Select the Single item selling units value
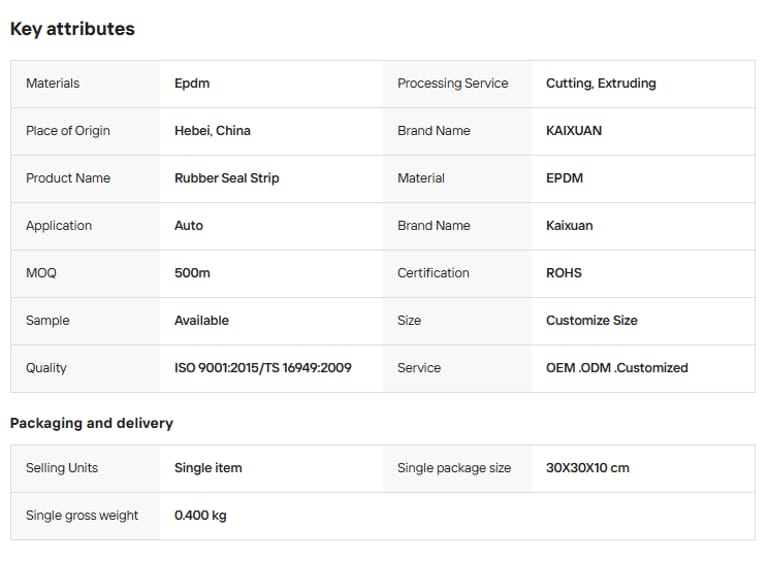 [208, 468]
